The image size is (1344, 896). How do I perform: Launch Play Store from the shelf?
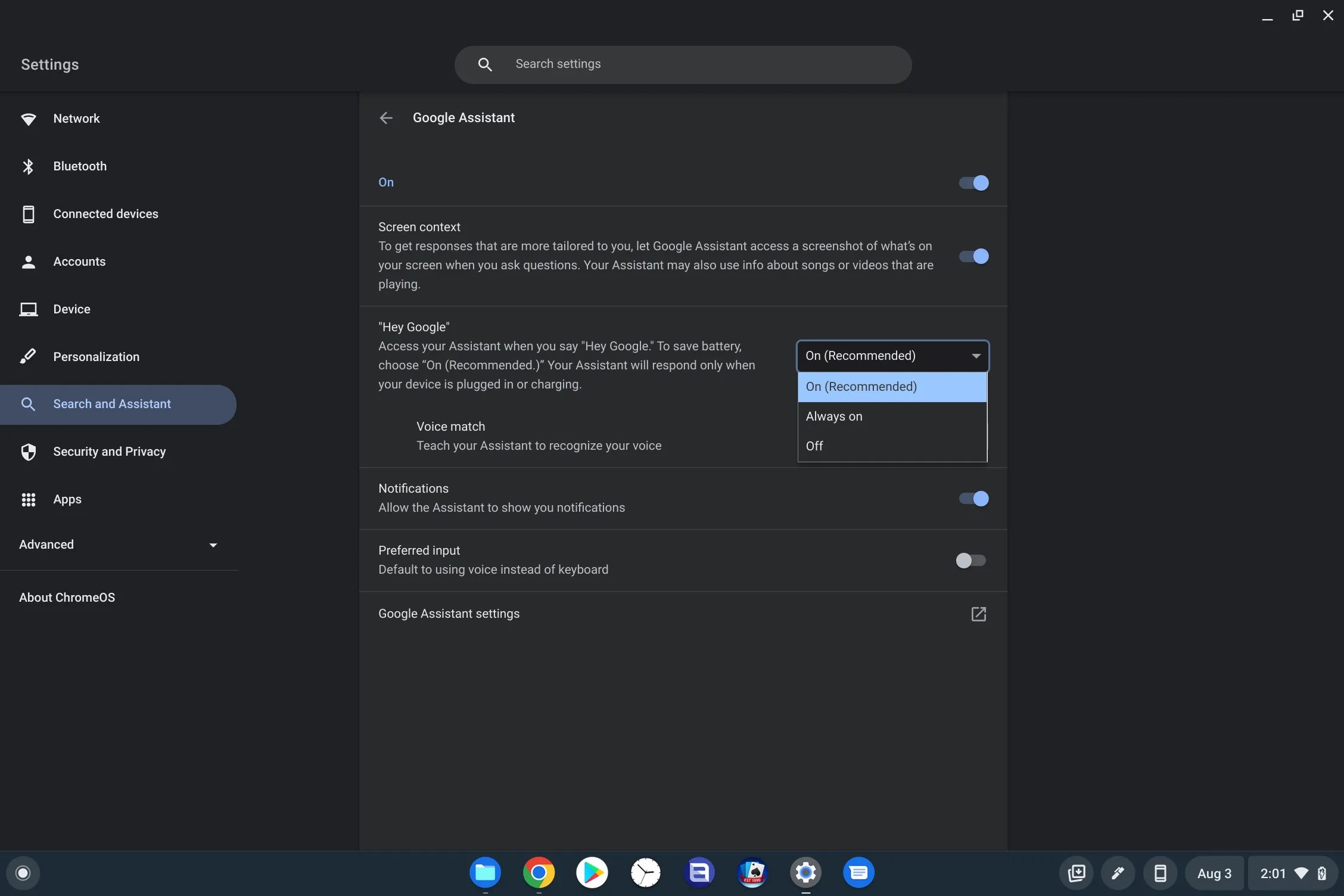click(x=592, y=873)
